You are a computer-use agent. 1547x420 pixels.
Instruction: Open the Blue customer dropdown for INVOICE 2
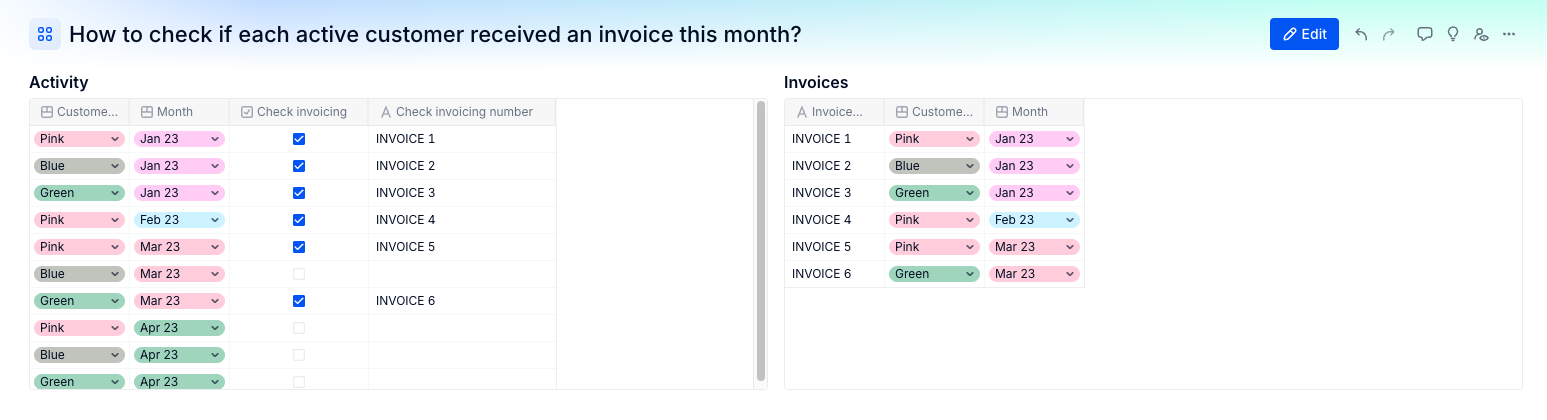coord(934,166)
